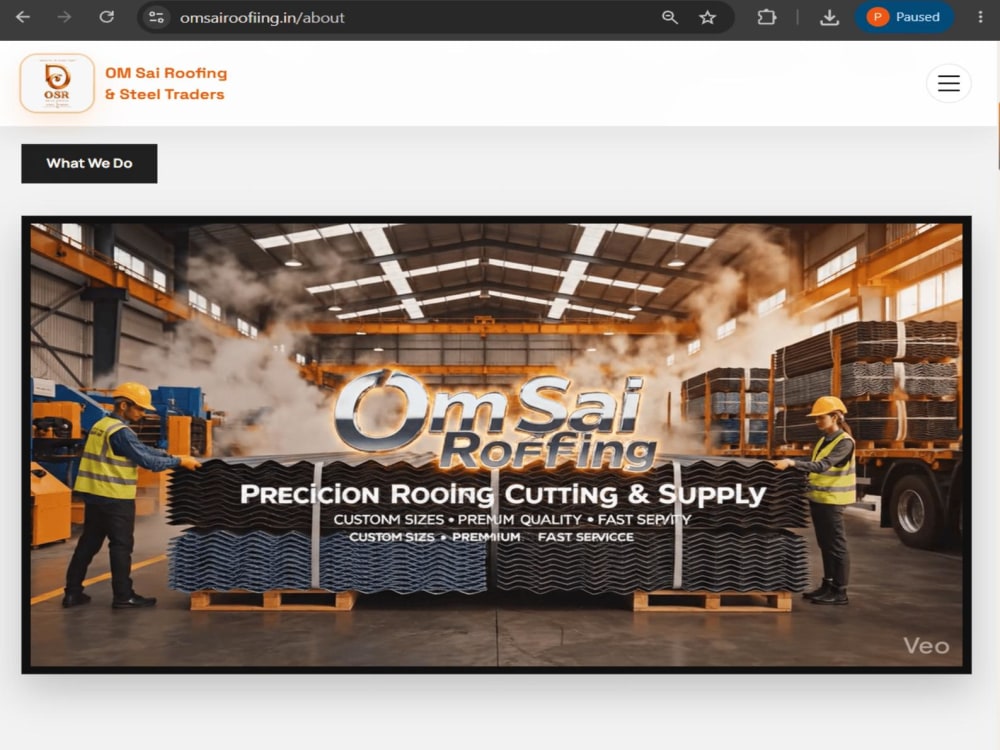Open the hamburger navigation menu
This screenshot has width=1000, height=750.
tap(948, 84)
